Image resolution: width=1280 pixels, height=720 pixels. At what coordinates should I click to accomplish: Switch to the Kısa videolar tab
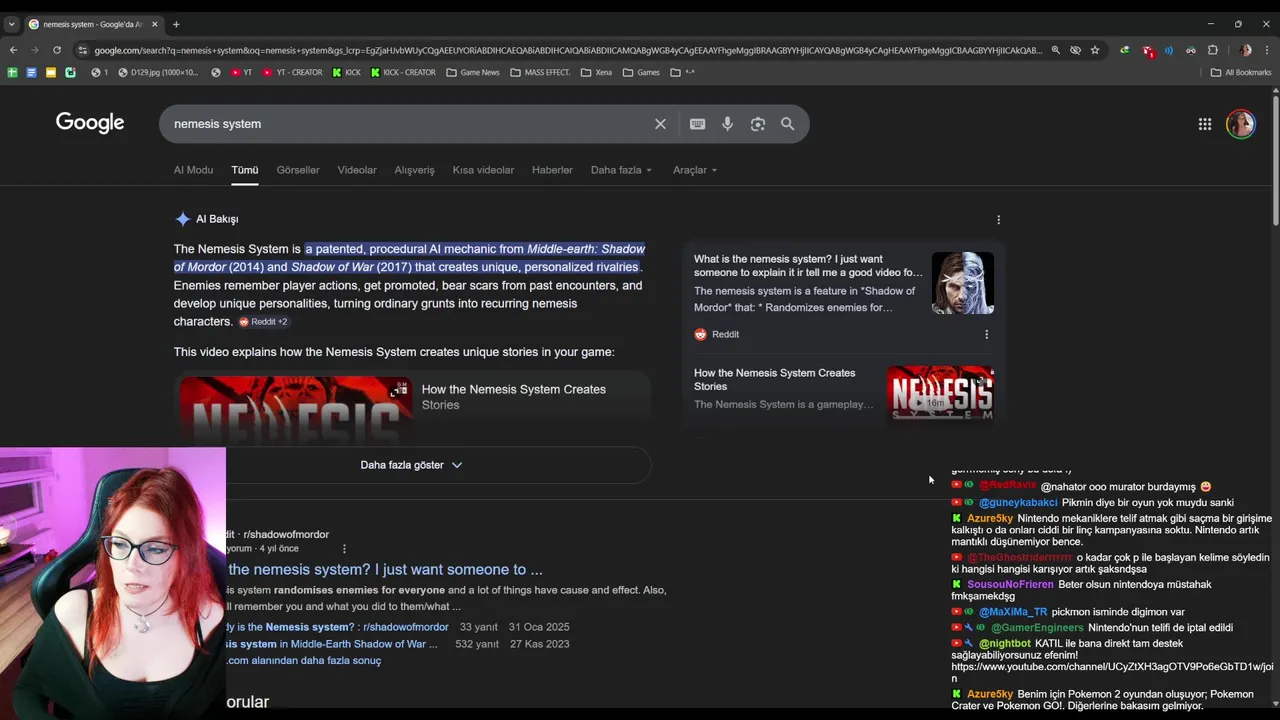click(x=483, y=170)
